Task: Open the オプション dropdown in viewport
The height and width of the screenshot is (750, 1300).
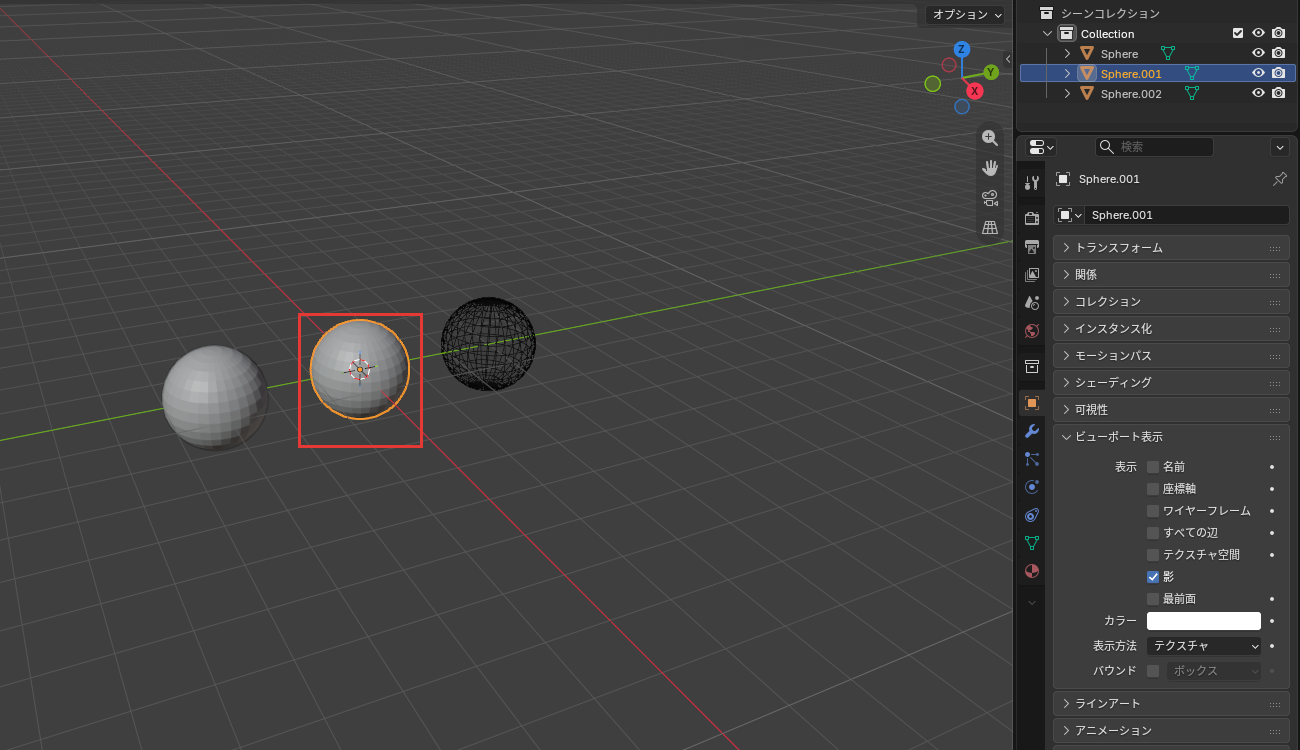Action: pyautogui.click(x=965, y=14)
